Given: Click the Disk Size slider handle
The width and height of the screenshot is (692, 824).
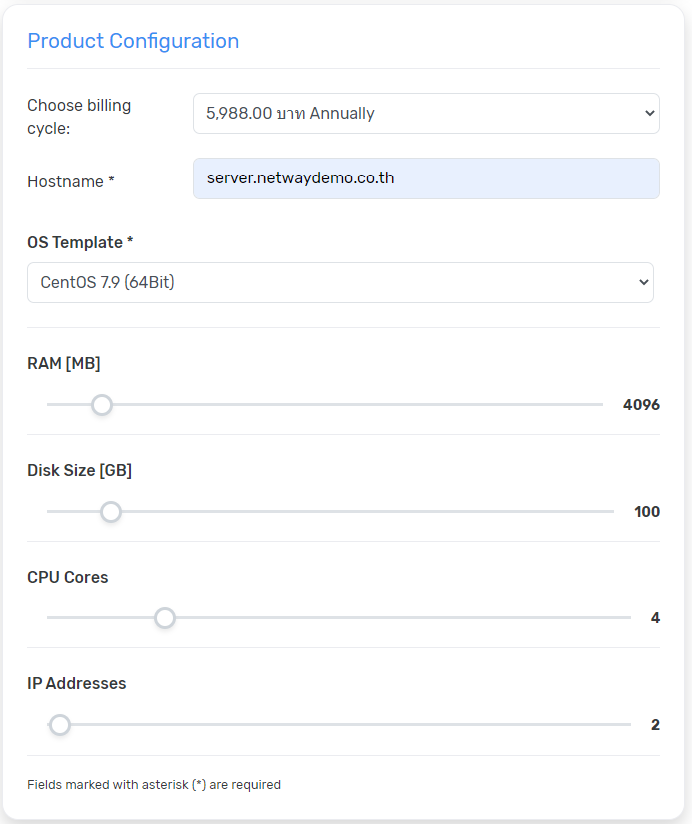Looking at the screenshot, I should tap(111, 512).
